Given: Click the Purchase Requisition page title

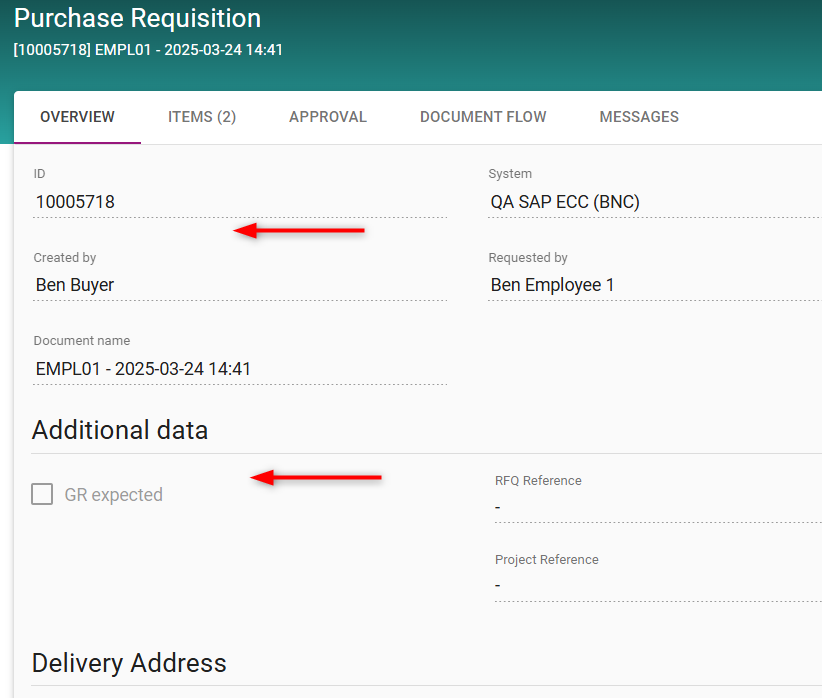Looking at the screenshot, I should coord(137,18).
